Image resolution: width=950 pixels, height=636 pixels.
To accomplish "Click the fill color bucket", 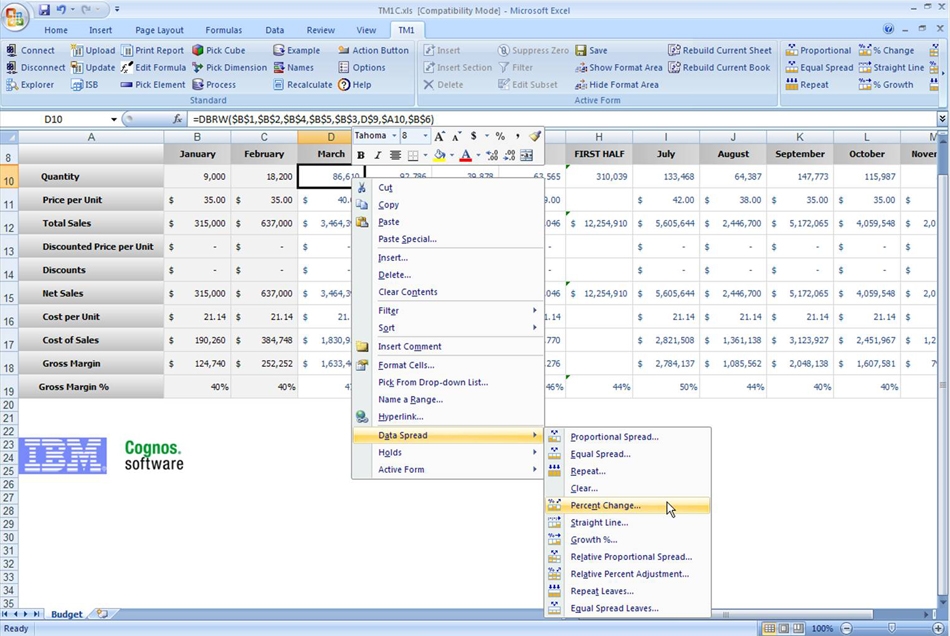I will click(x=440, y=156).
